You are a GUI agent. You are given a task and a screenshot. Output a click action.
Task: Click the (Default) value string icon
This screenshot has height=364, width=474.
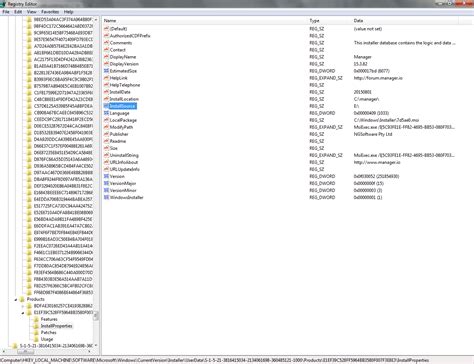pyautogui.click(x=106, y=29)
